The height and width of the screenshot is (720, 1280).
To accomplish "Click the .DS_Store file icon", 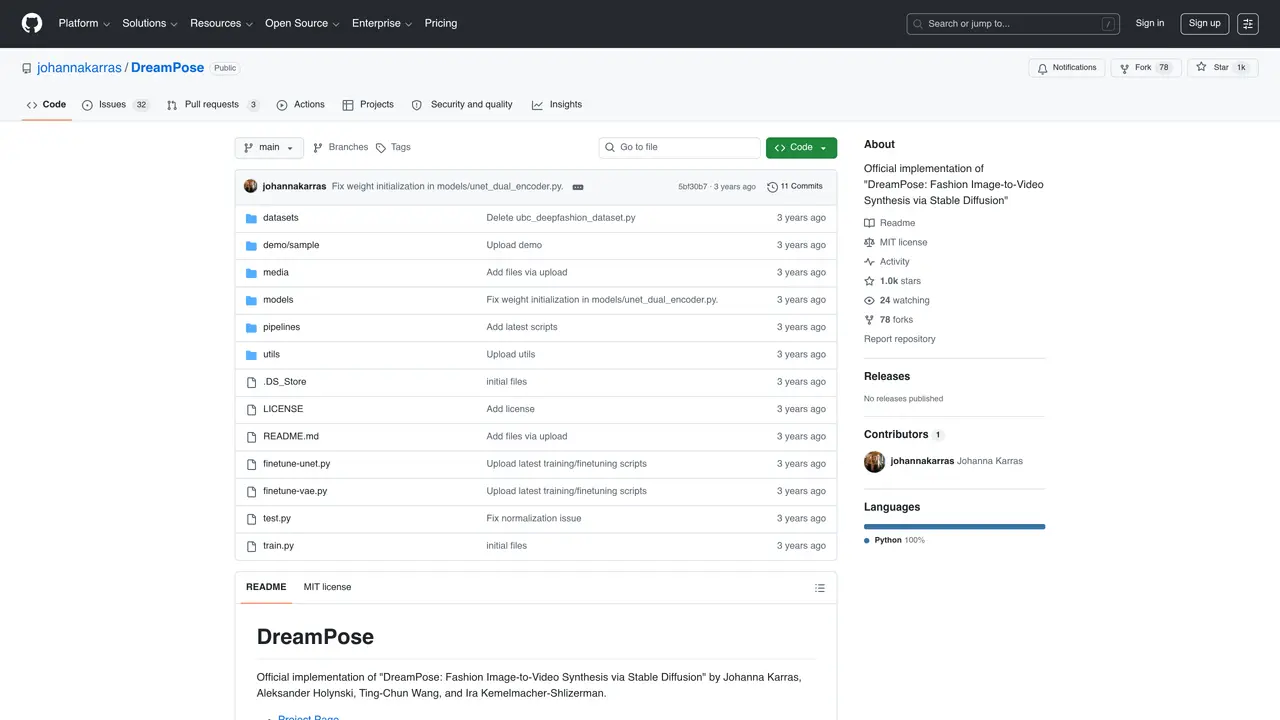I will [x=252, y=382].
